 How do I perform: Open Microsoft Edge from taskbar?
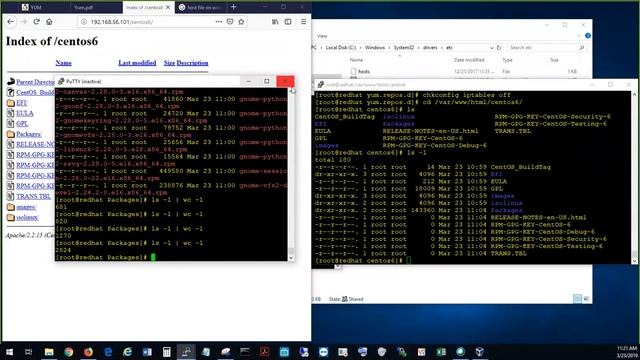pyautogui.click(x=108, y=351)
